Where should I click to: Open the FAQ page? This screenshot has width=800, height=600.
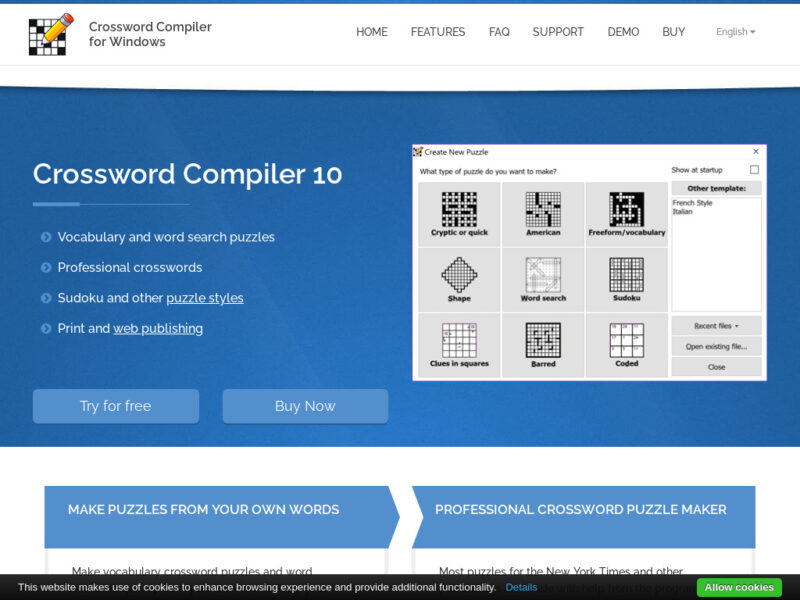pyautogui.click(x=499, y=32)
